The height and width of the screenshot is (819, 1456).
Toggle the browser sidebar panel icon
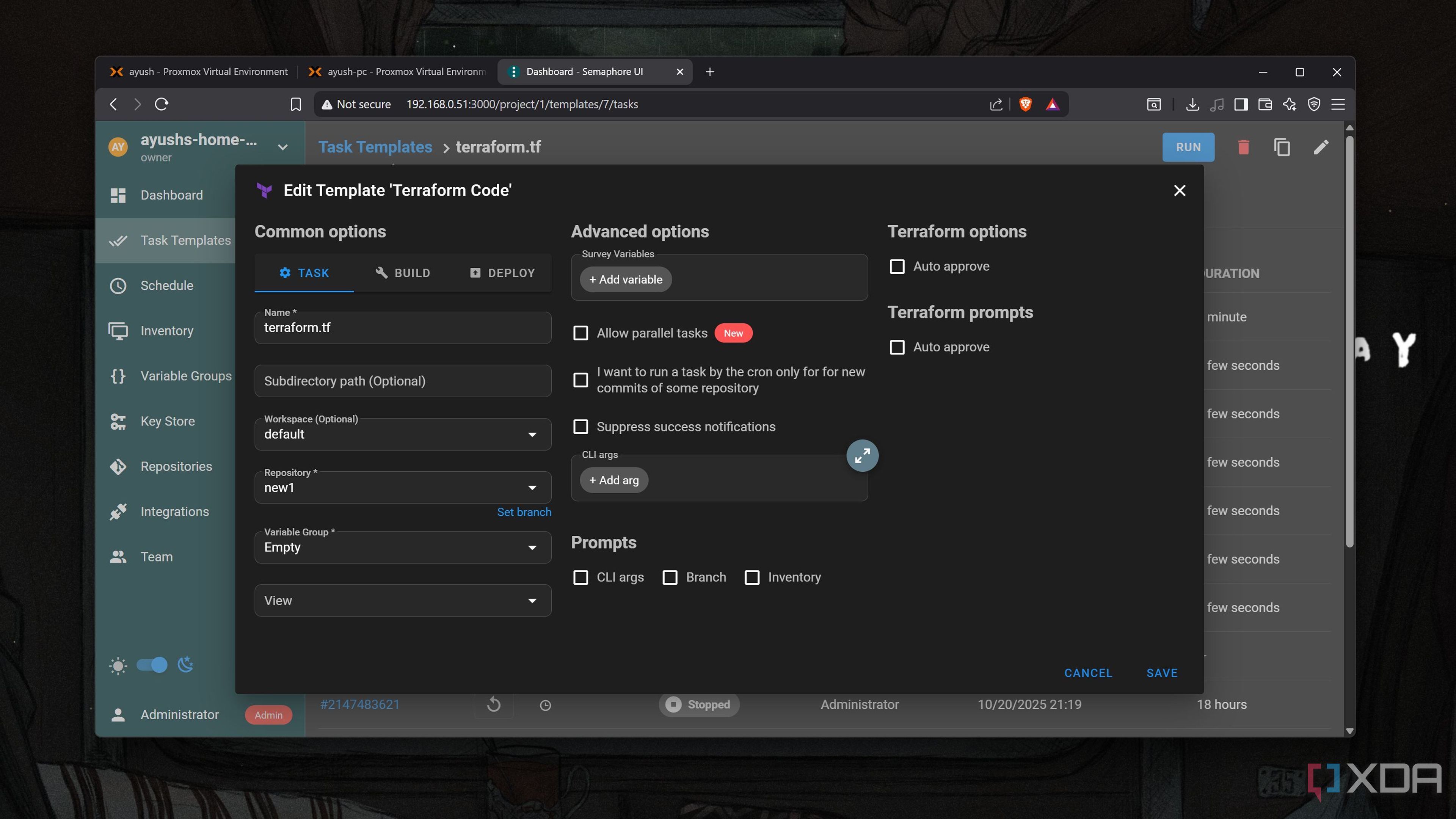click(x=1241, y=104)
